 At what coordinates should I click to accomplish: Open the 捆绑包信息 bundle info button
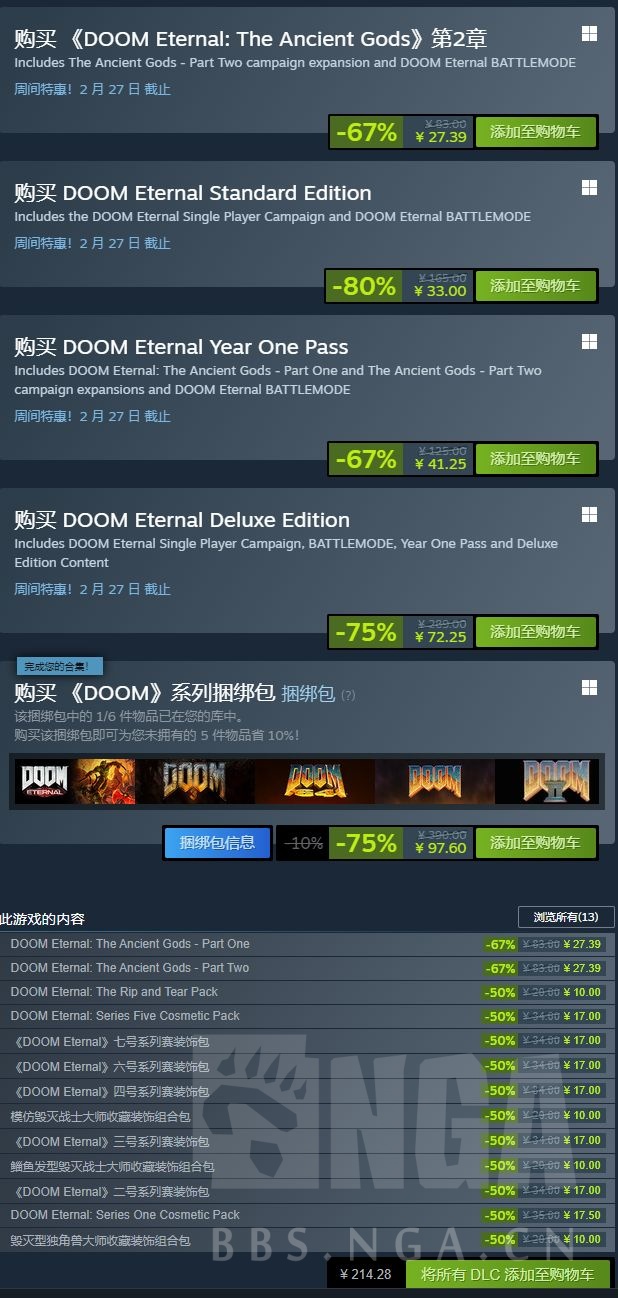[x=217, y=843]
